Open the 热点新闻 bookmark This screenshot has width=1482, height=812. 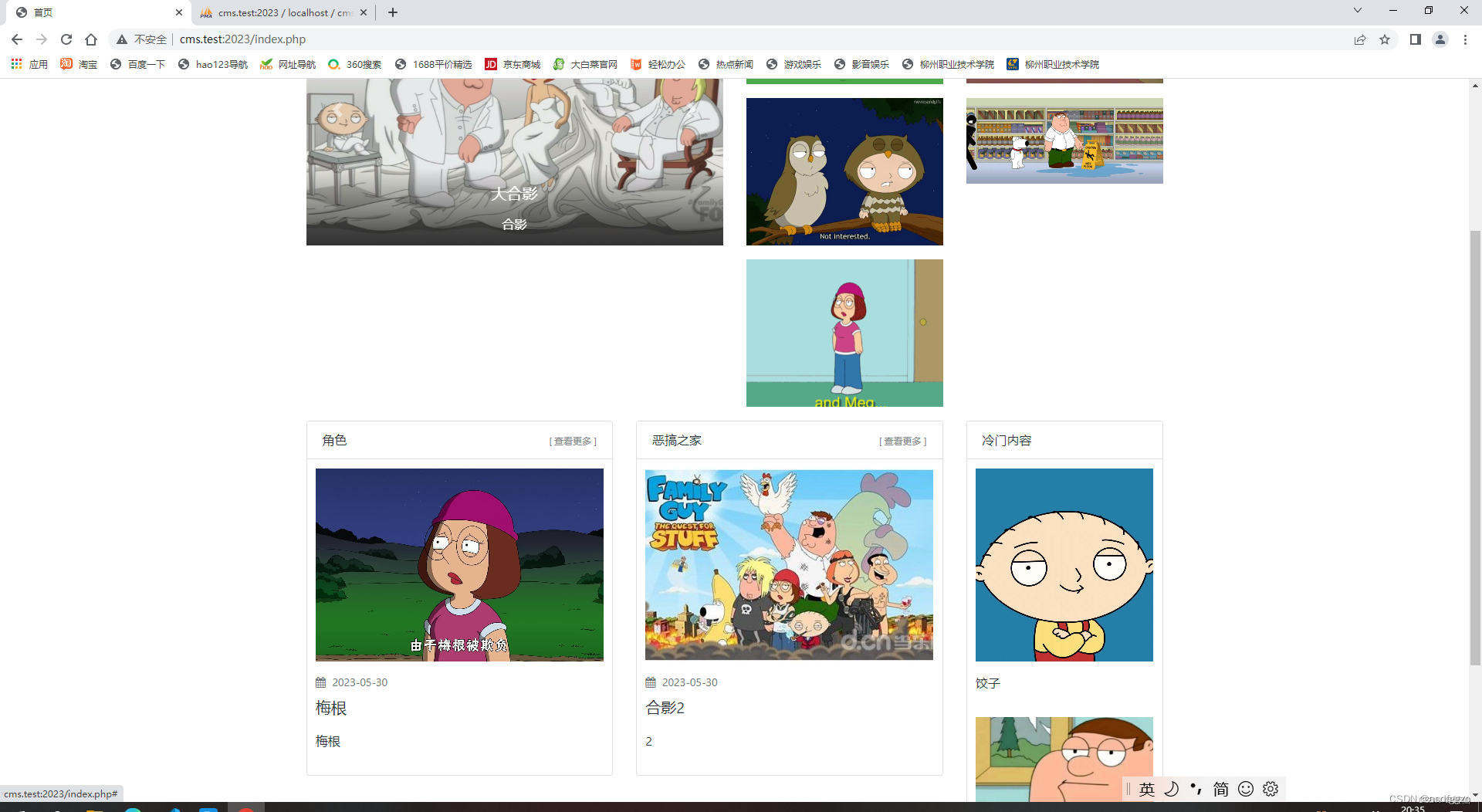726,64
